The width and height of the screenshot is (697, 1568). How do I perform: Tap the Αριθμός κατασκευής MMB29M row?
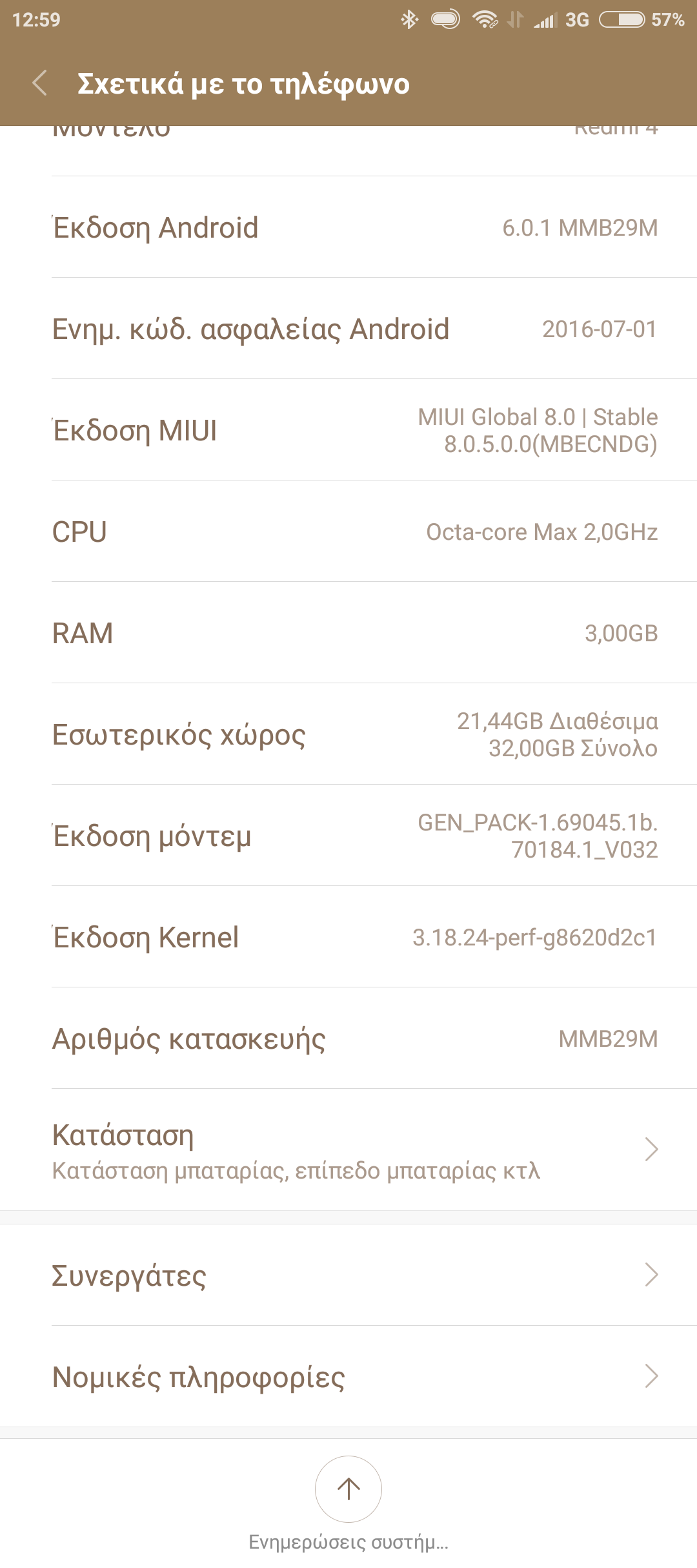pyautogui.click(x=348, y=1038)
